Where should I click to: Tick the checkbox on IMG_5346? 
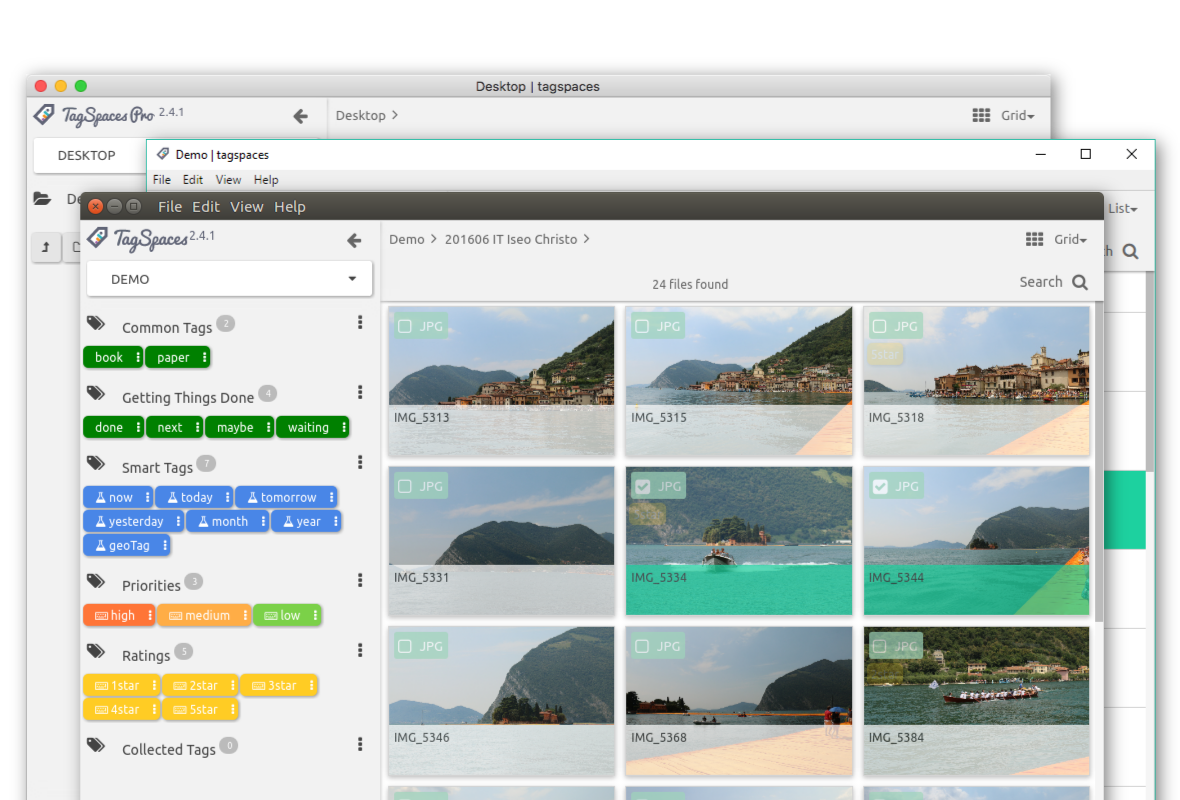(x=405, y=646)
